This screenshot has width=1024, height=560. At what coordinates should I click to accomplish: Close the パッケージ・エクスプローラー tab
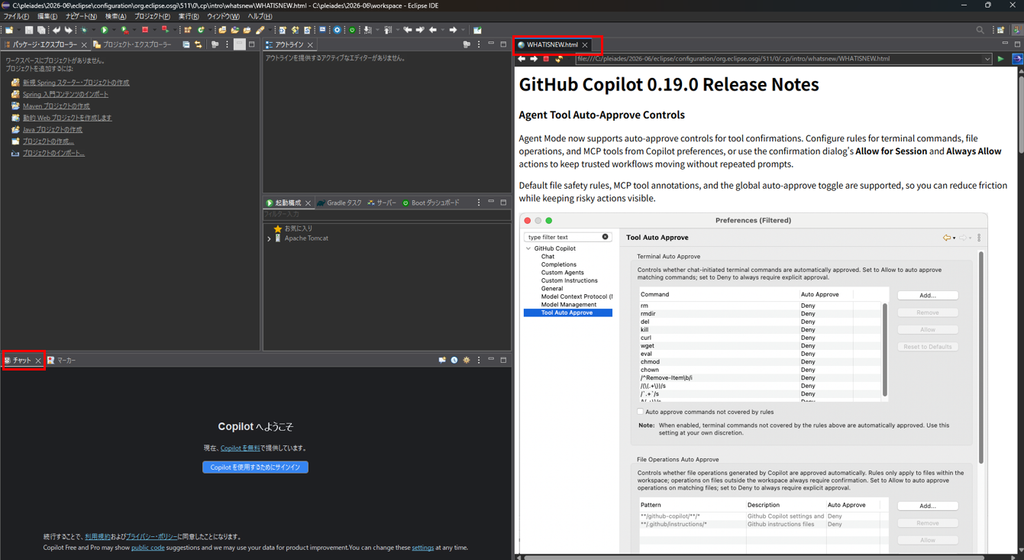(84, 45)
